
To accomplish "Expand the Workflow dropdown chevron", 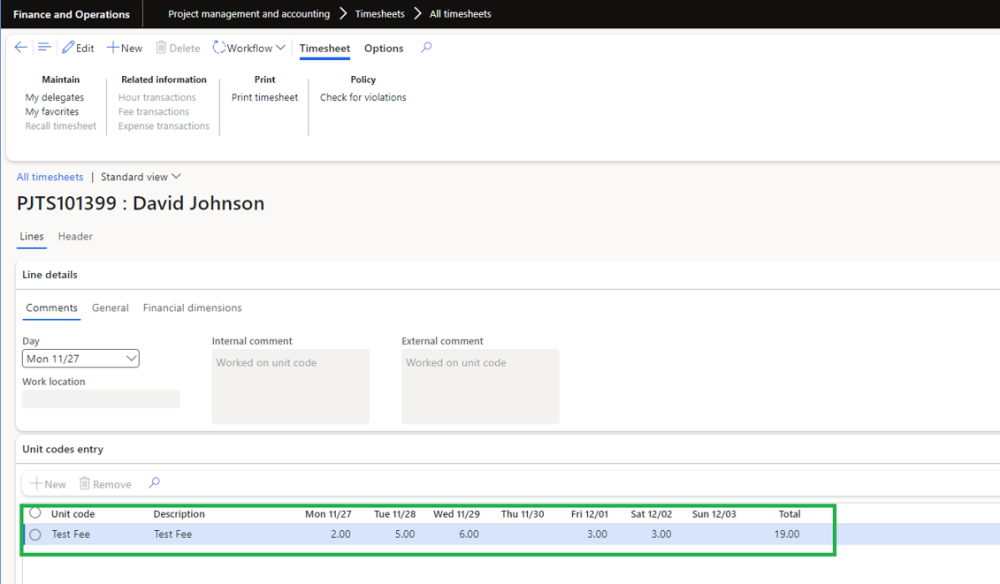I will [x=281, y=48].
